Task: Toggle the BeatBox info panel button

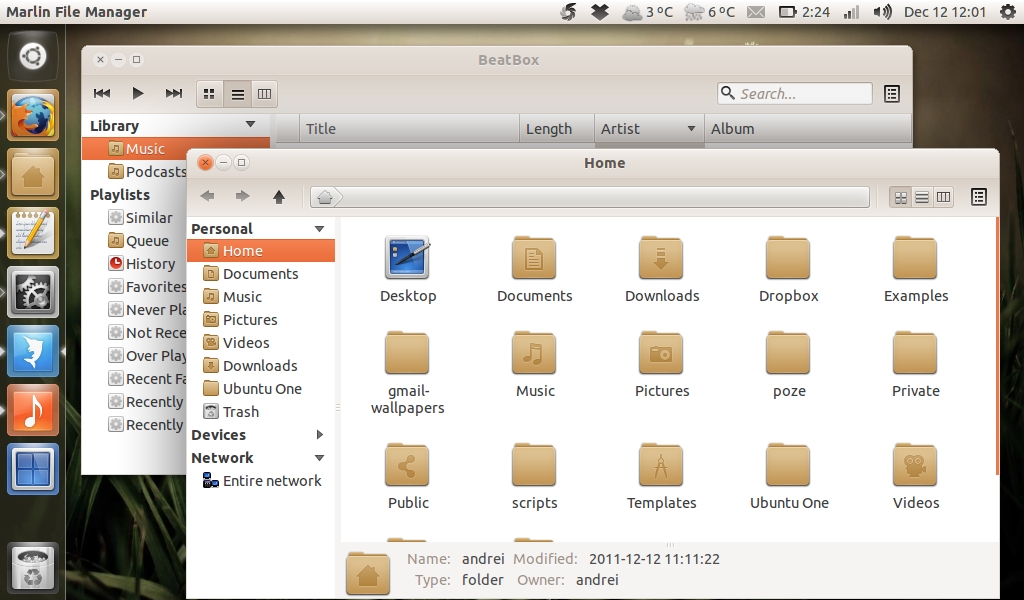Action: tap(891, 93)
